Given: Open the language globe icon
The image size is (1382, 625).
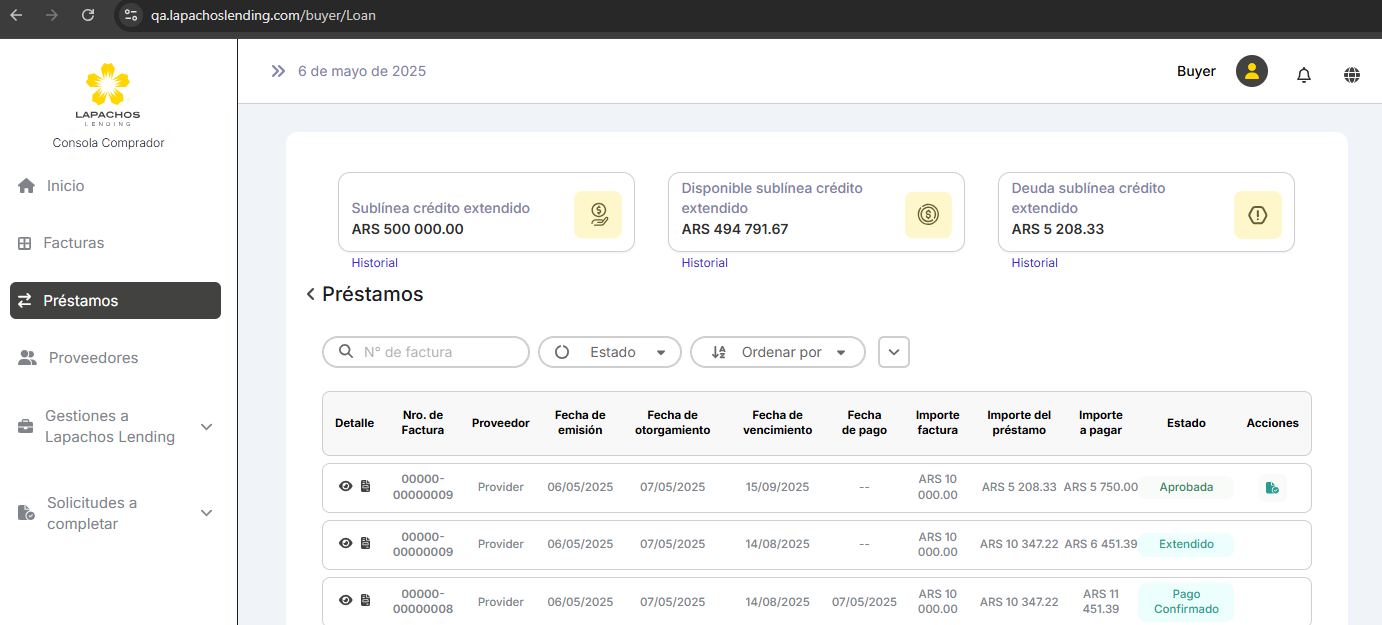Looking at the screenshot, I should click(1351, 75).
